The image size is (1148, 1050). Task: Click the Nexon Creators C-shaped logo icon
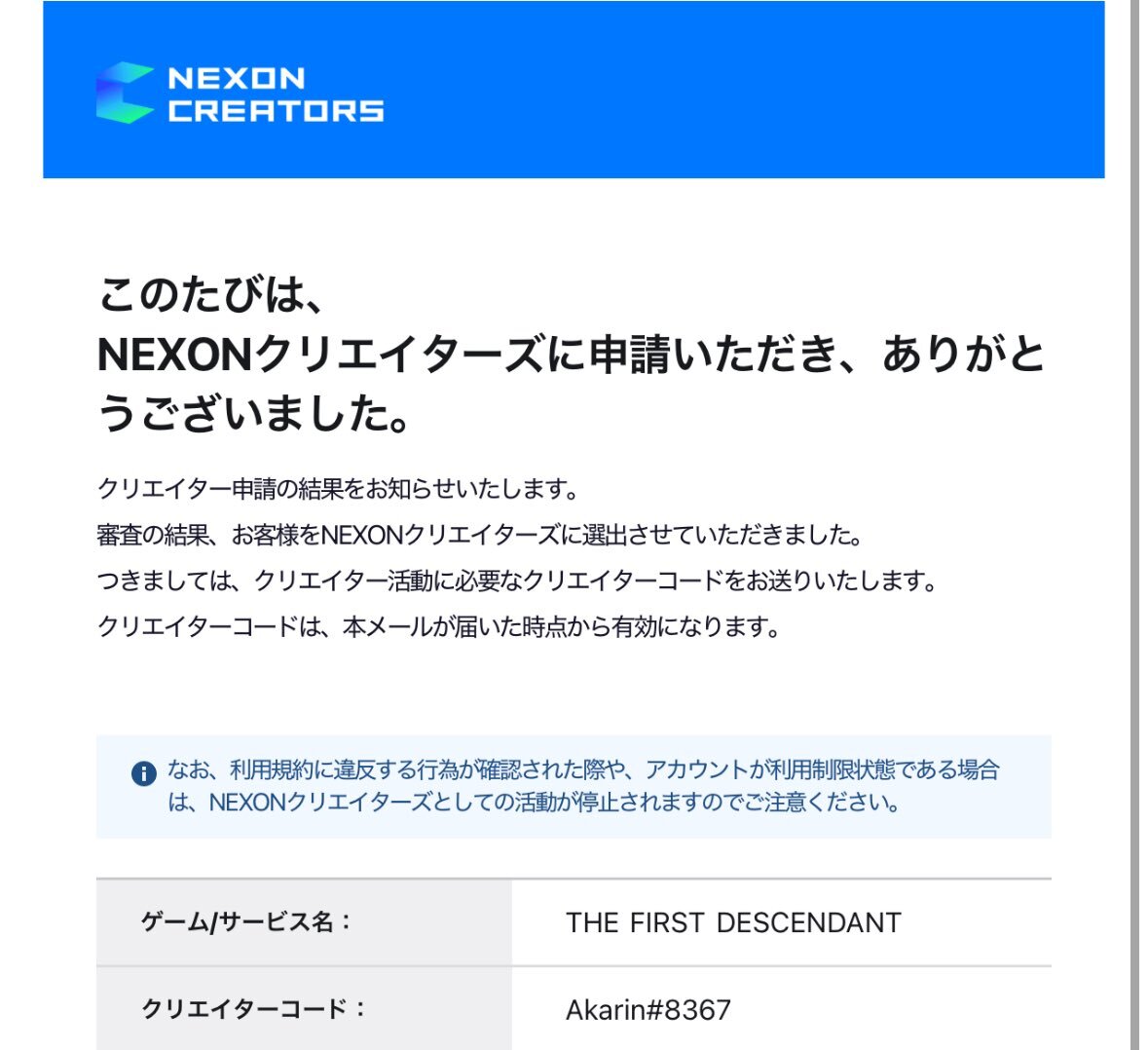(x=125, y=93)
